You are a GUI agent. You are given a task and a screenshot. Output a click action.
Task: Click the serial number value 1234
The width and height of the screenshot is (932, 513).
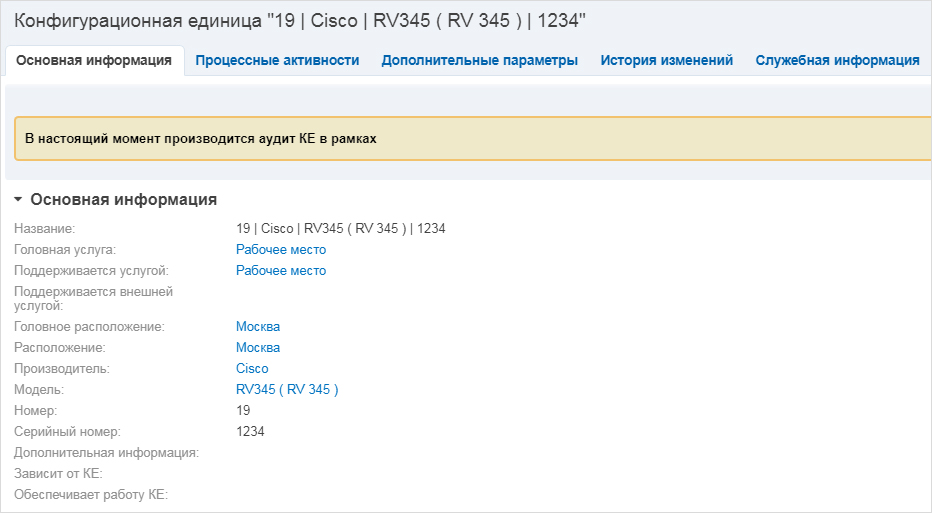click(x=250, y=432)
